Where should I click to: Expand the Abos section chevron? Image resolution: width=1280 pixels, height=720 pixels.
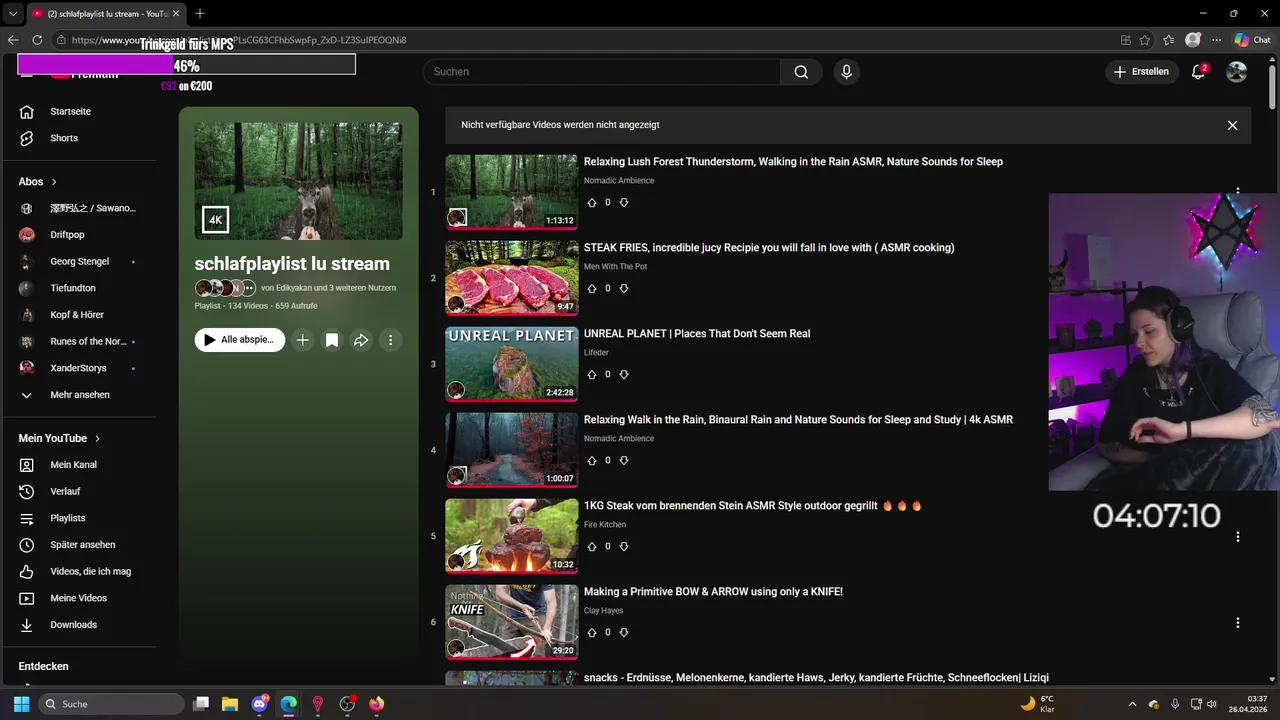[x=54, y=182]
